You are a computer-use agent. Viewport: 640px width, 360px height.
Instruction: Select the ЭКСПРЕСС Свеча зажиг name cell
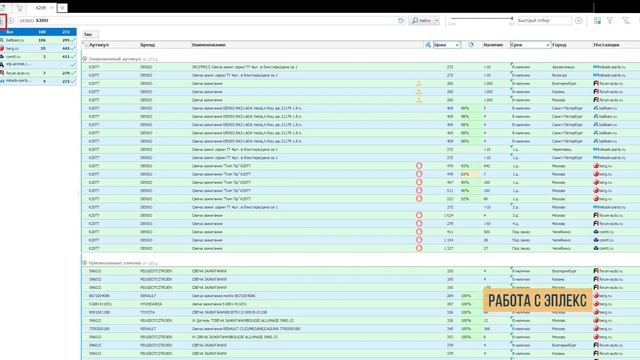[x=244, y=67]
